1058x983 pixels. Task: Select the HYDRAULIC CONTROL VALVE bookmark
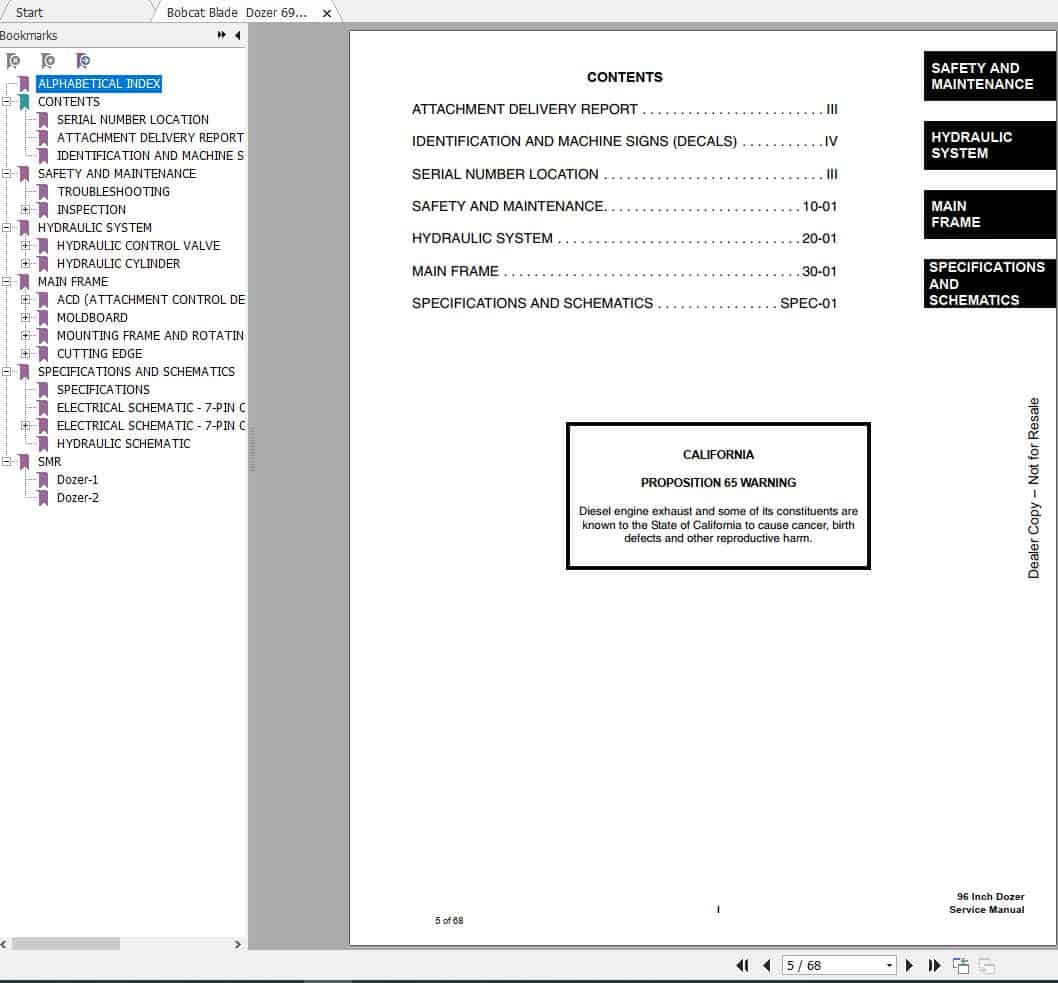pyautogui.click(x=138, y=246)
